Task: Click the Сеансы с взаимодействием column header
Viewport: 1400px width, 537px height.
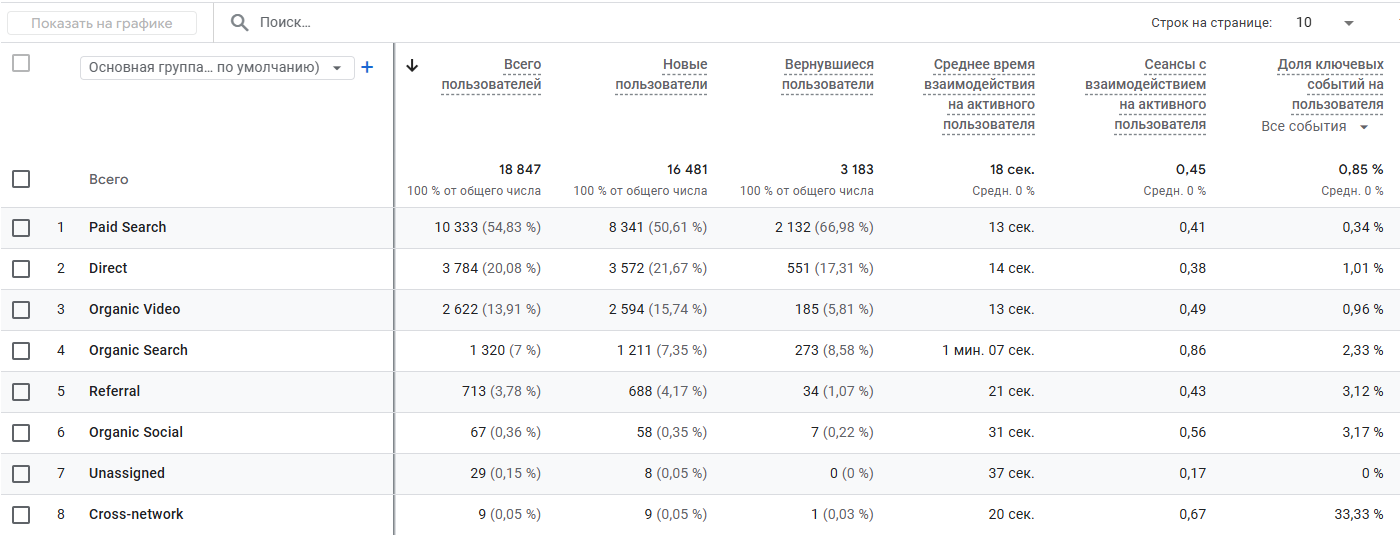Action: tap(1146, 95)
